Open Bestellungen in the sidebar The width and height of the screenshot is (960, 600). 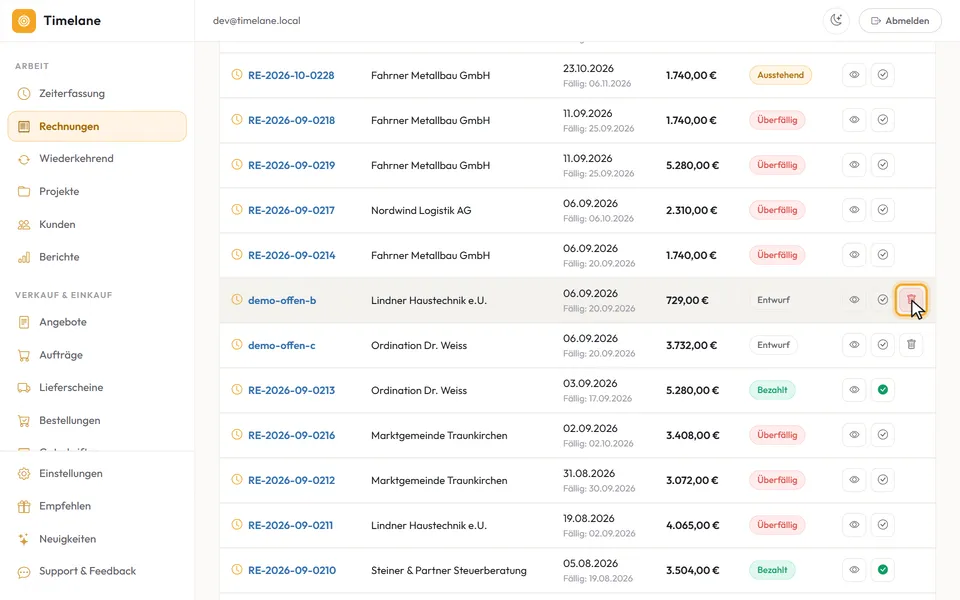coord(97,421)
